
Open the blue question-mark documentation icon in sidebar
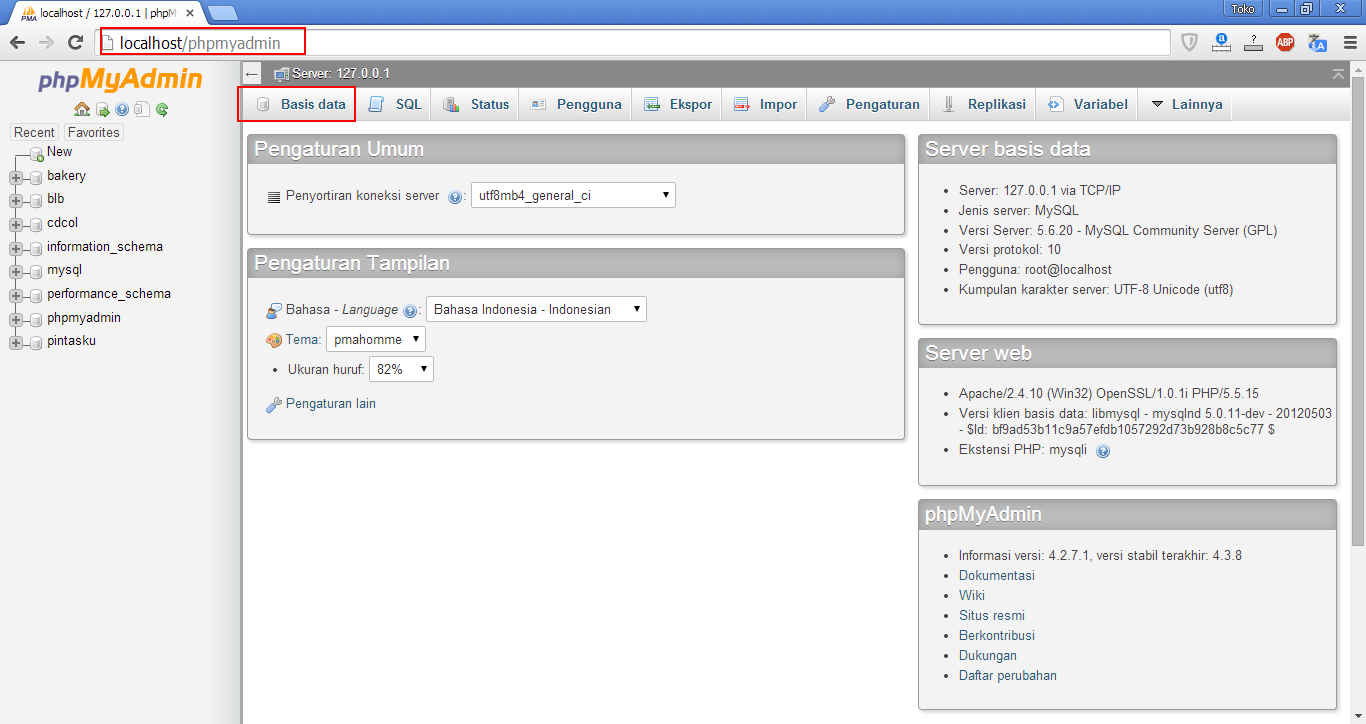coord(122,110)
